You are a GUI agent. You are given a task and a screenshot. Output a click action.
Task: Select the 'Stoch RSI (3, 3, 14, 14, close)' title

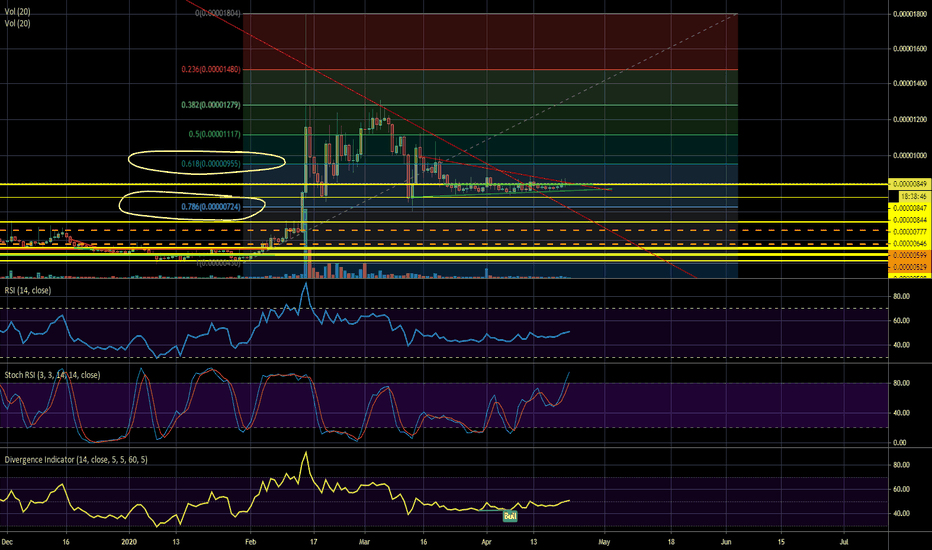[x=52, y=375]
